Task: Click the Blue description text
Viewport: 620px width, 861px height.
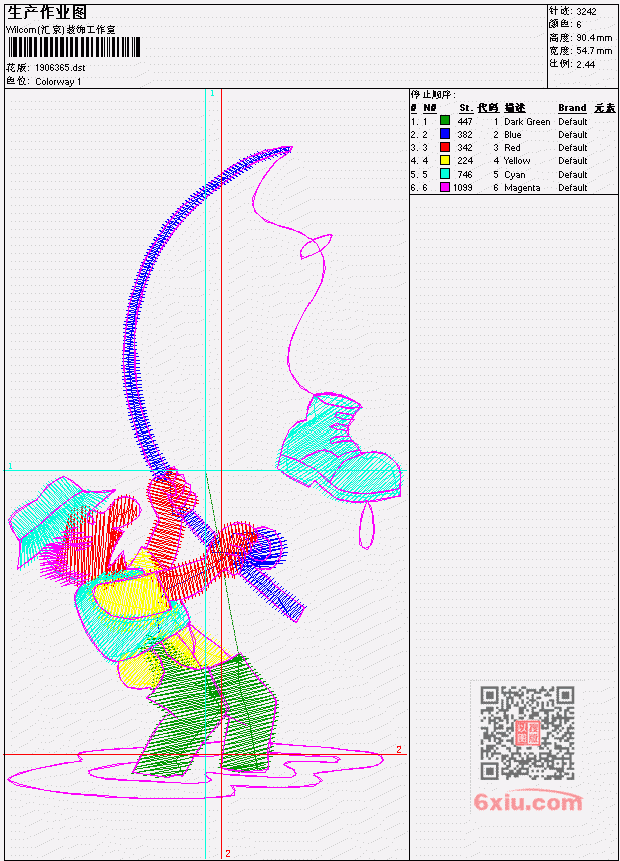Action: click(513, 135)
